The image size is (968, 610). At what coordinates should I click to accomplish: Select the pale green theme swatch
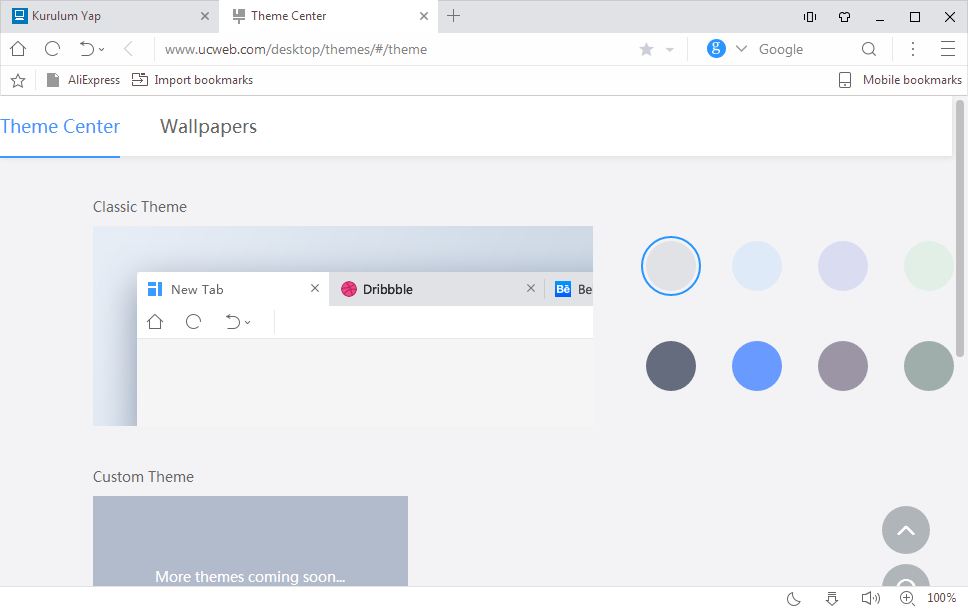click(x=928, y=266)
